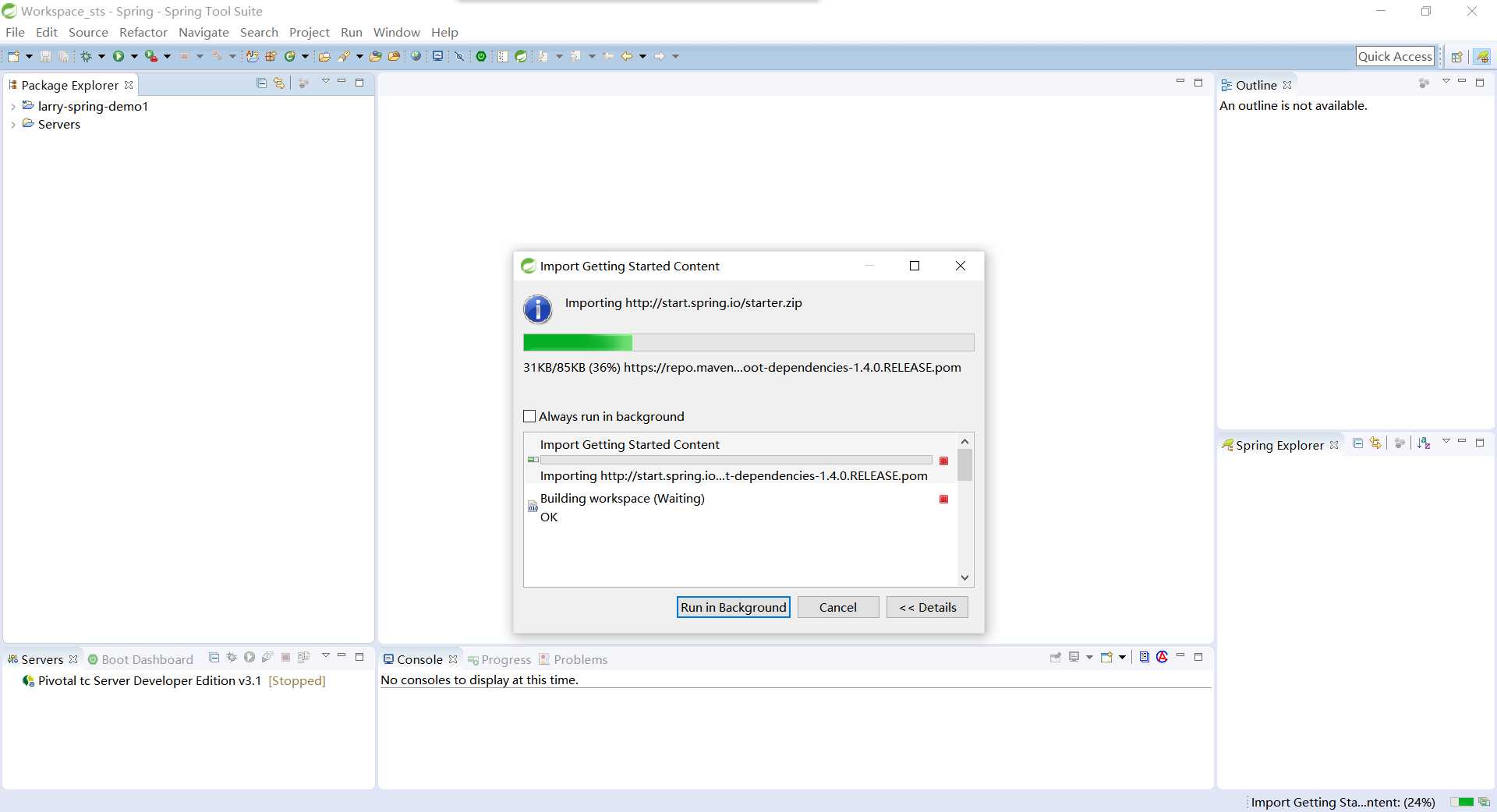Open the Window menu
This screenshot has width=1497, height=812.
(x=396, y=32)
